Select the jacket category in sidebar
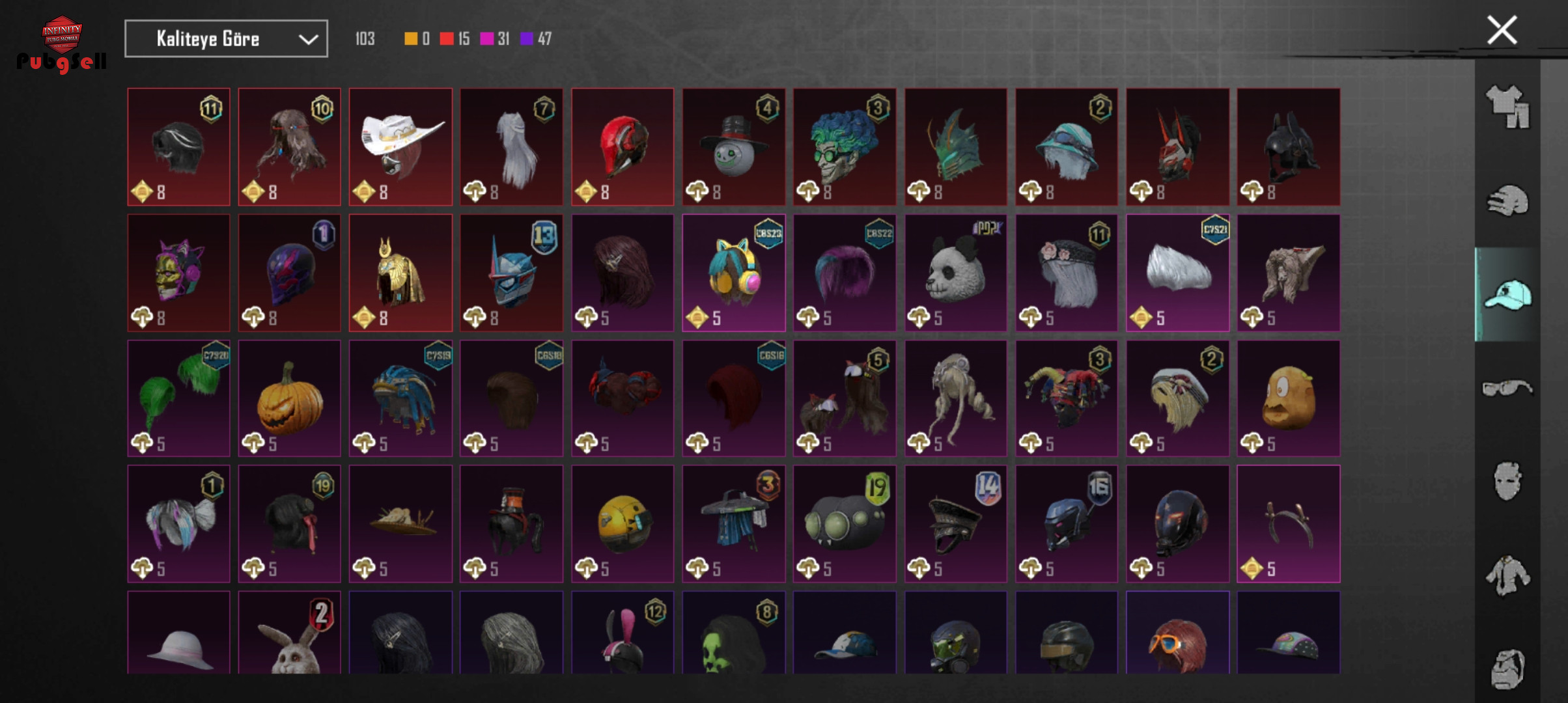 click(1507, 575)
